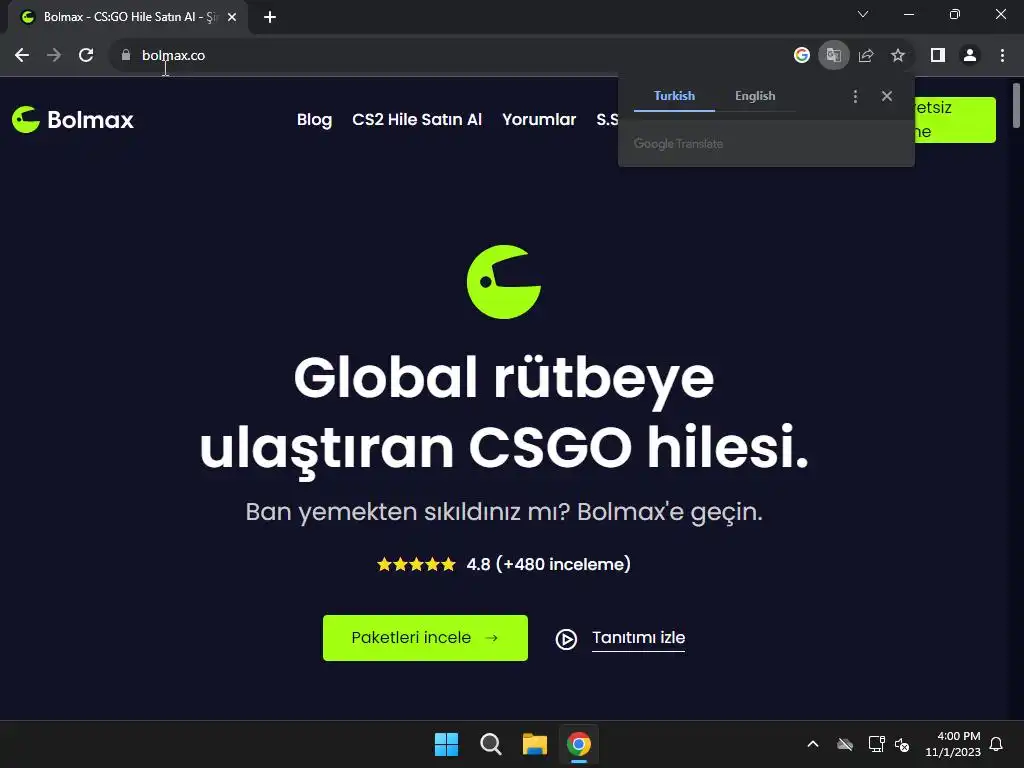Click 4.8 (+480 inceleme) text
1024x768 pixels.
549,564
